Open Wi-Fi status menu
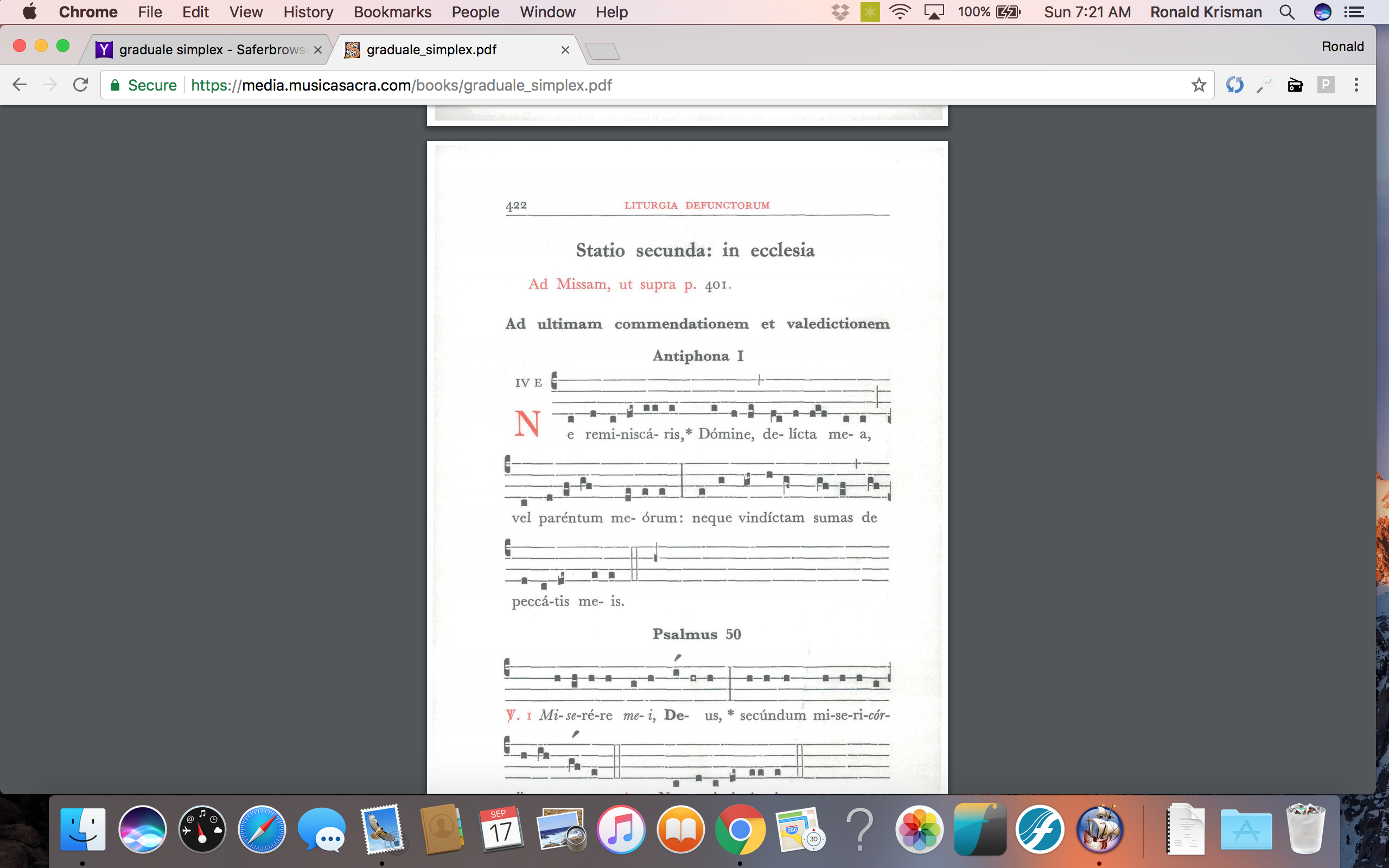This screenshot has height=868, width=1389. point(900,12)
